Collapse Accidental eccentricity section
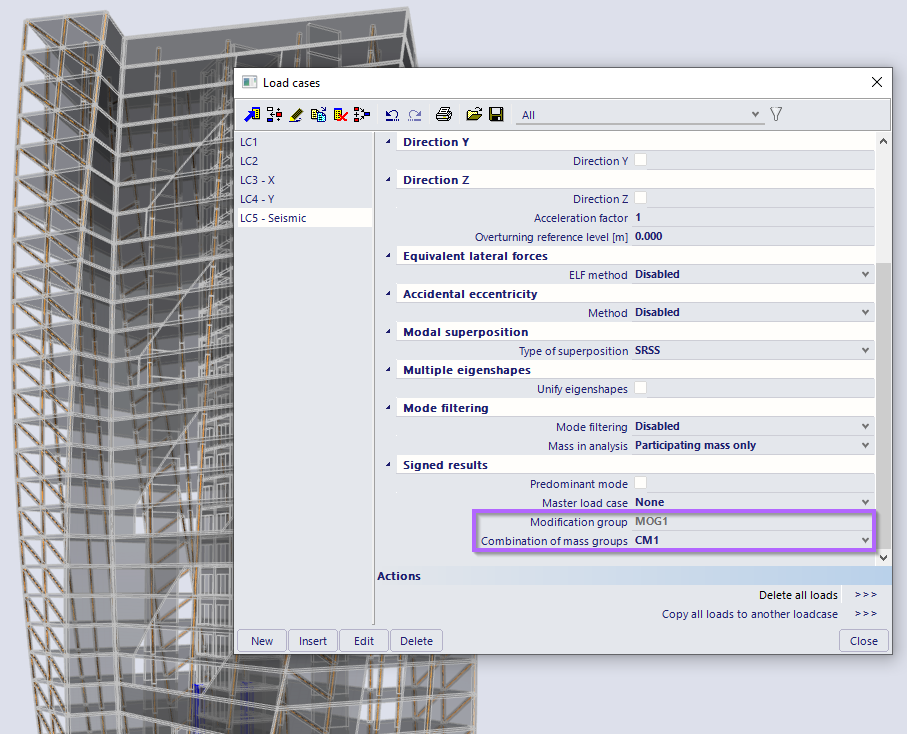 tap(388, 294)
